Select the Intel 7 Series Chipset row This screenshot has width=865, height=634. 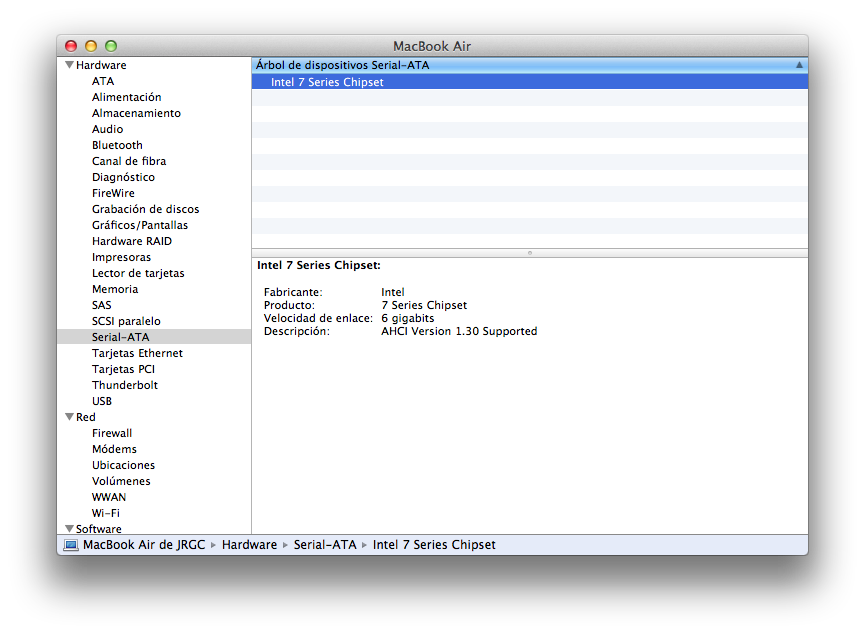click(530, 82)
